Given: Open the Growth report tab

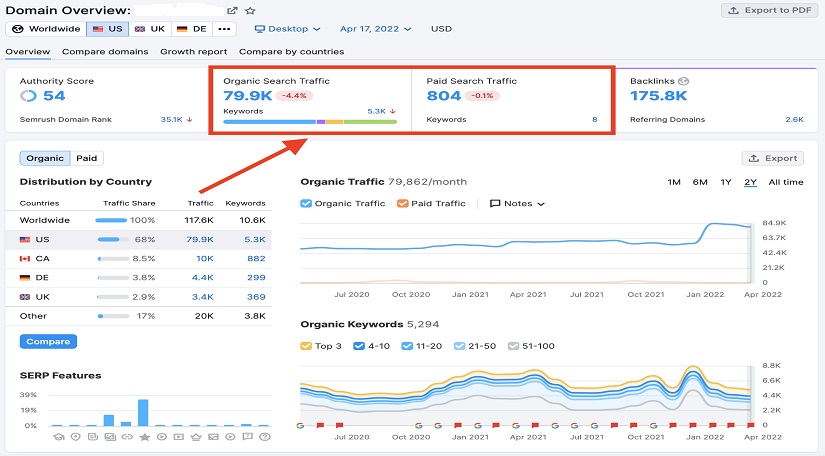Looking at the screenshot, I should point(194,52).
